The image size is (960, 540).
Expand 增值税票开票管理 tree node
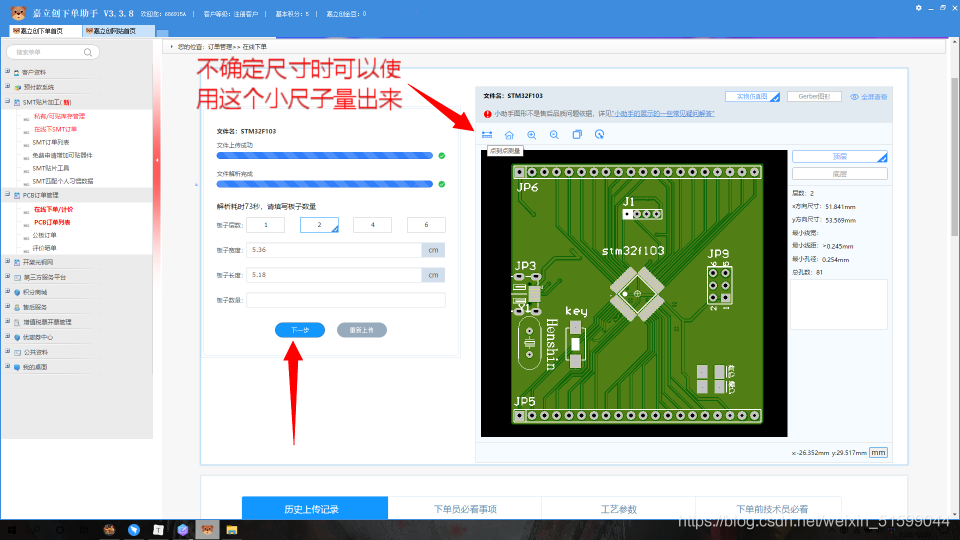coord(7,321)
